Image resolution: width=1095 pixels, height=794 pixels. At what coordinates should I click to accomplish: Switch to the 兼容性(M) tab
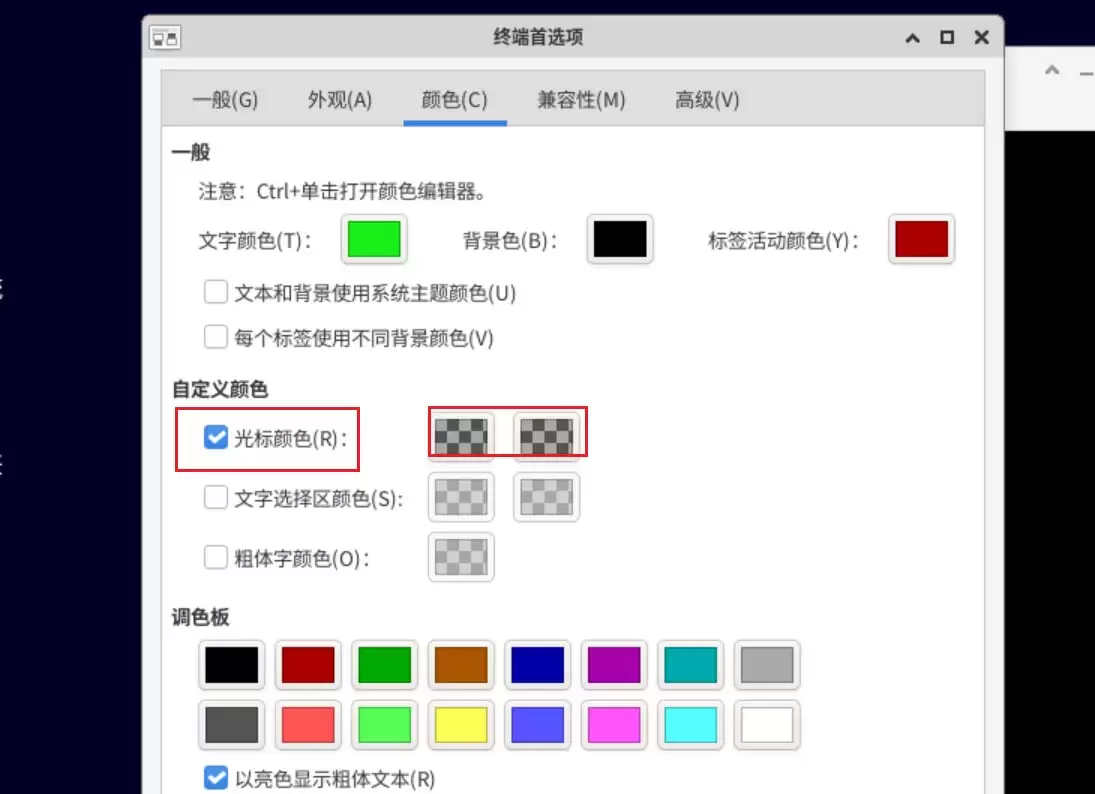coord(582,100)
